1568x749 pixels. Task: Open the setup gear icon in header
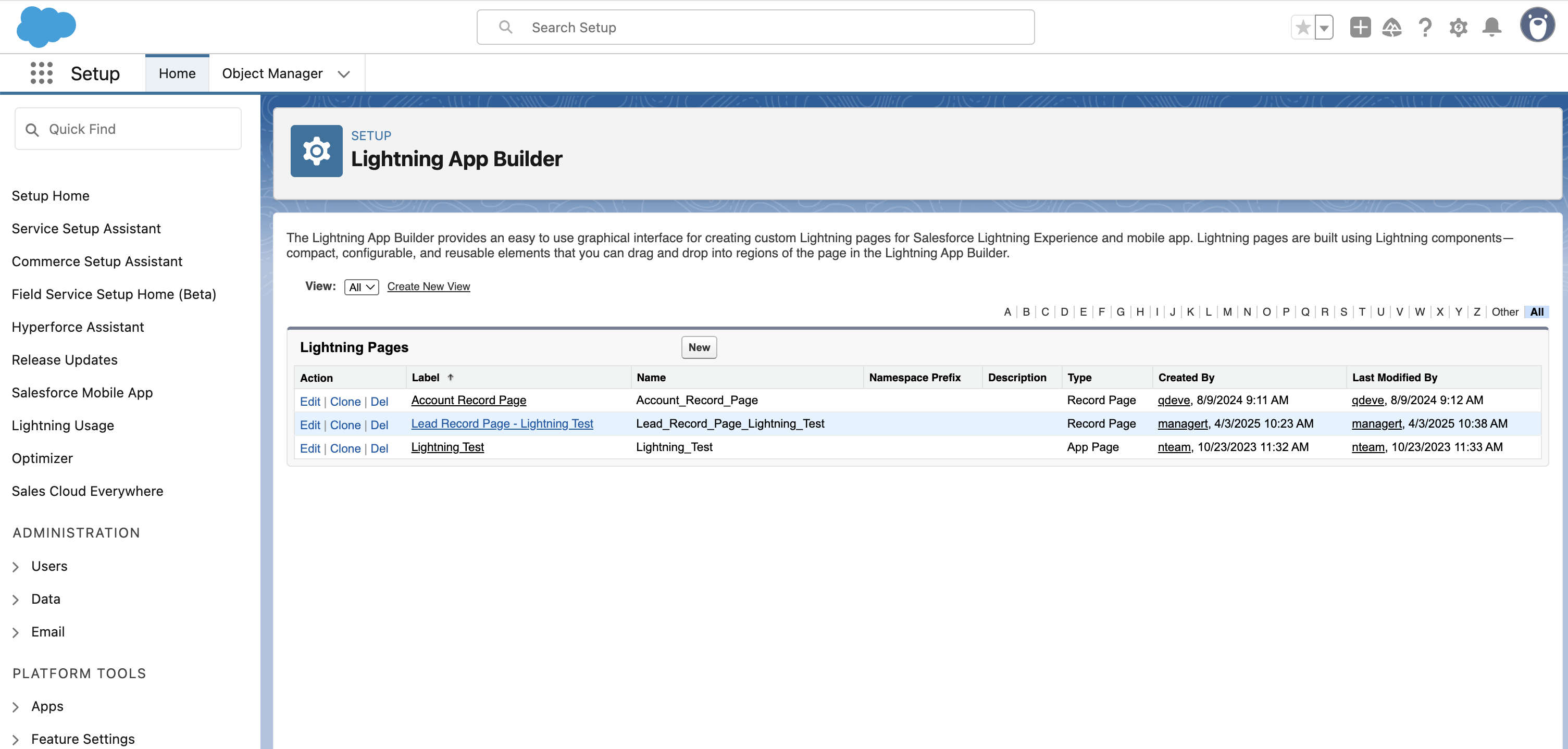pyautogui.click(x=1458, y=28)
